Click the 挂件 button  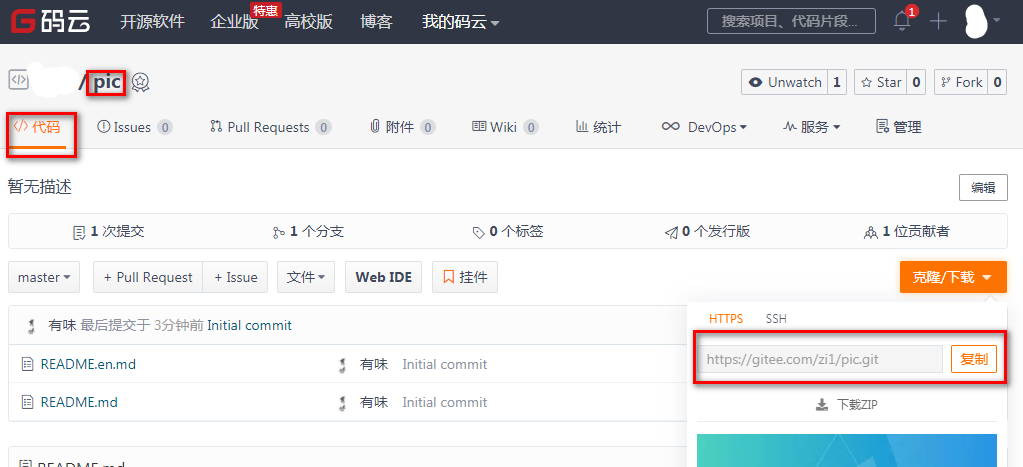(465, 277)
